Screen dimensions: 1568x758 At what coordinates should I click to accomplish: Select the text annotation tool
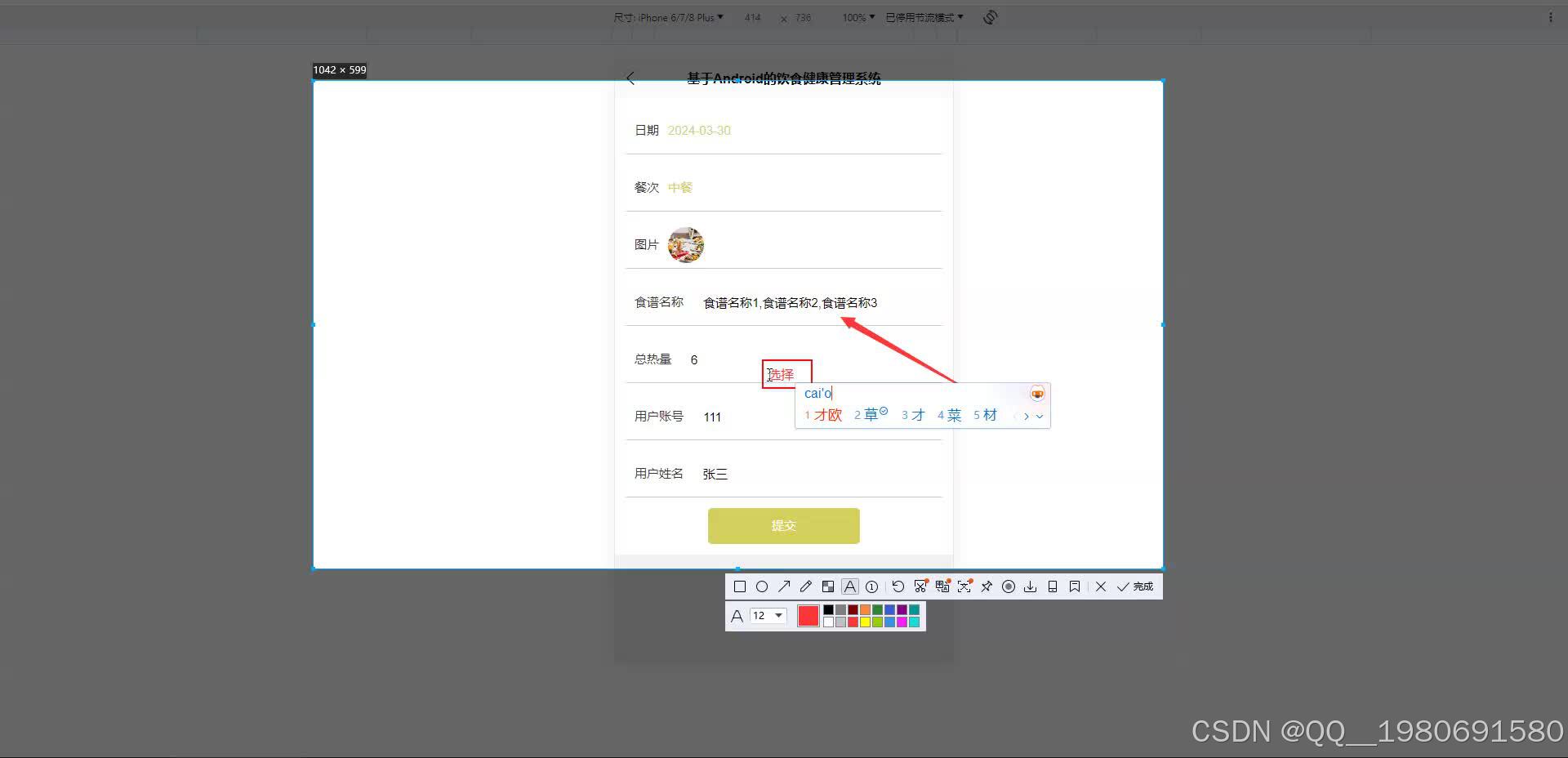coord(850,586)
